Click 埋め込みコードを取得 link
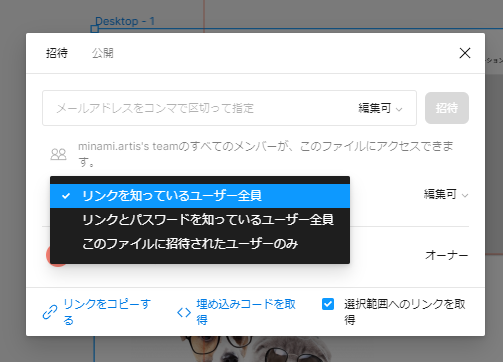Viewport: 503px width, 362px height. [246, 312]
